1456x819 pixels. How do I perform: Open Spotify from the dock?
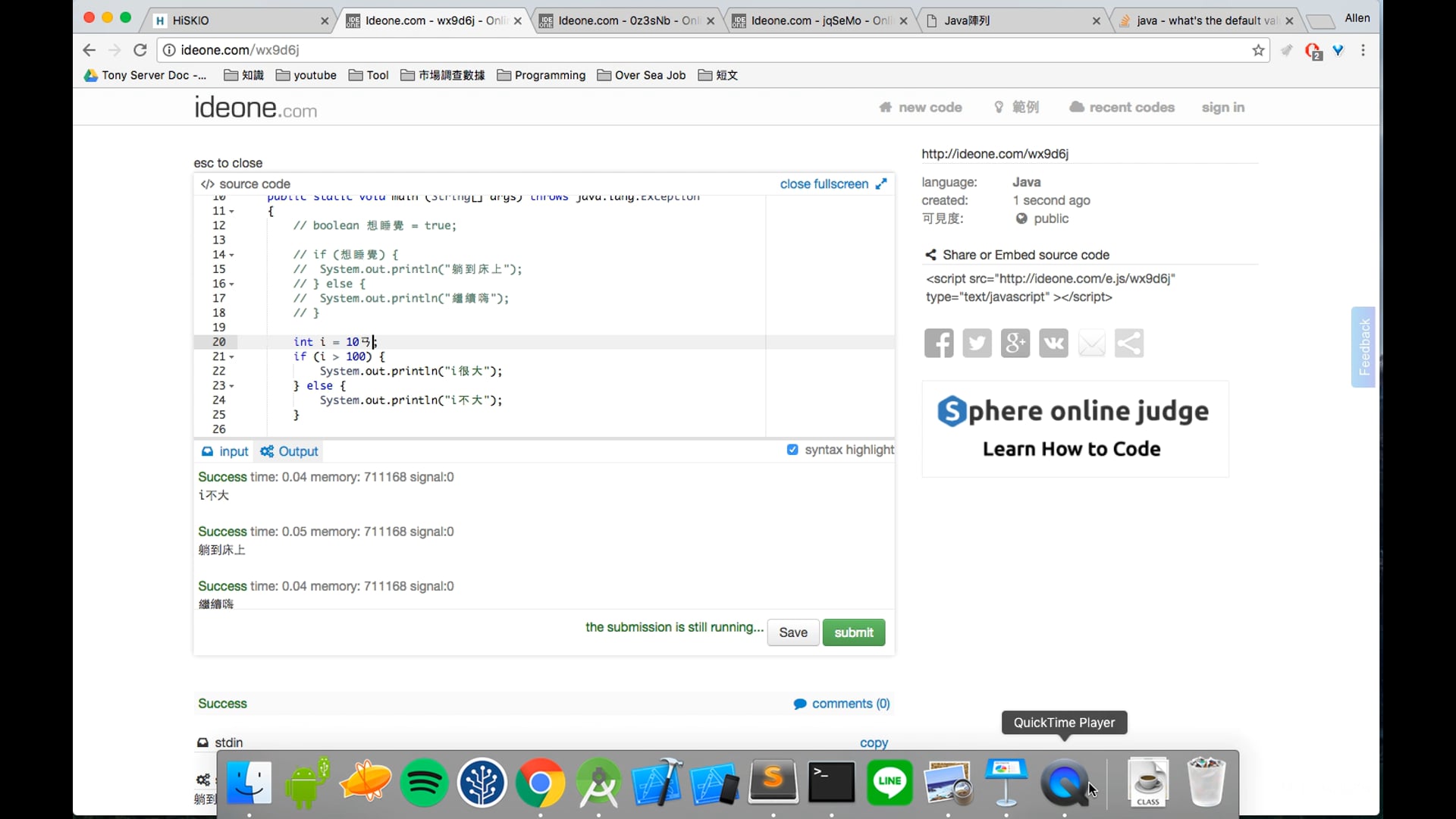point(424,782)
